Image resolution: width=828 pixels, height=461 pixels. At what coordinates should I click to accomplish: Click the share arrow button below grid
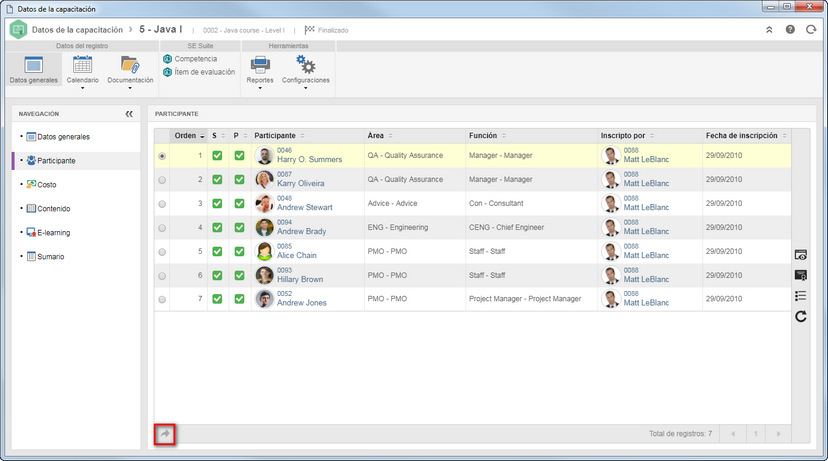click(165, 434)
